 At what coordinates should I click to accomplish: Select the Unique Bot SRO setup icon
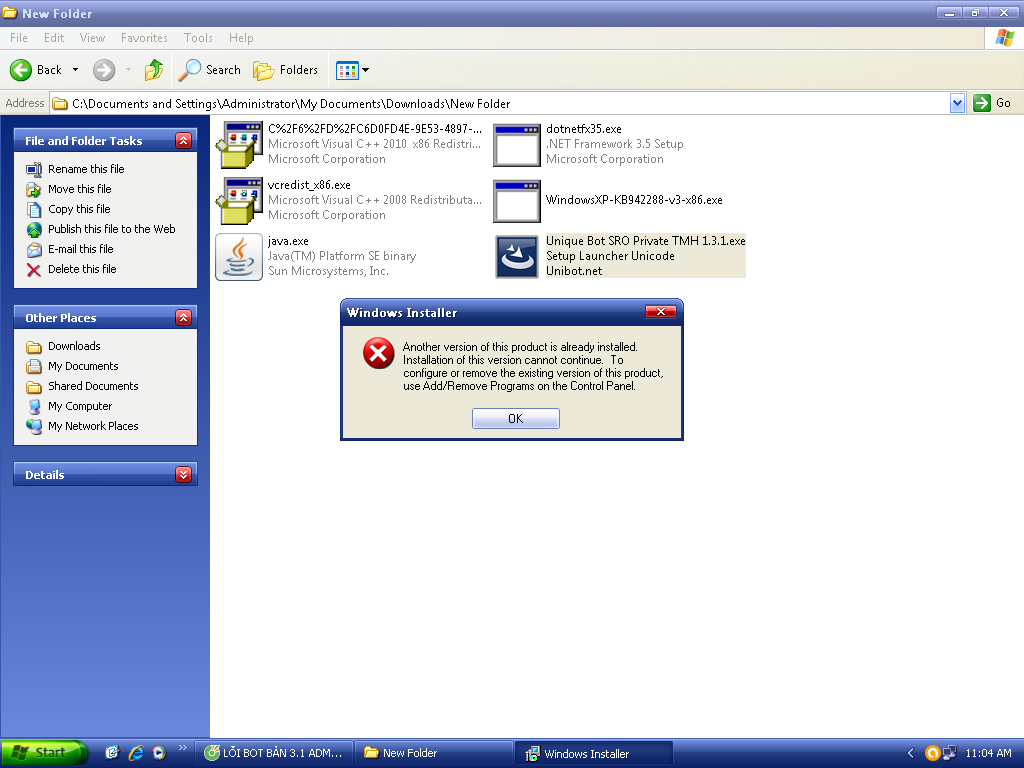click(517, 257)
